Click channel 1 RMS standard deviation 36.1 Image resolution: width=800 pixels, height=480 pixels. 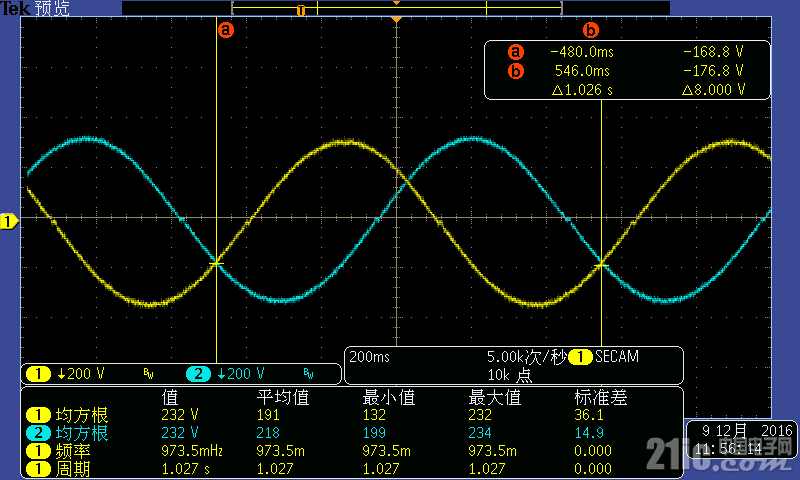(x=589, y=415)
